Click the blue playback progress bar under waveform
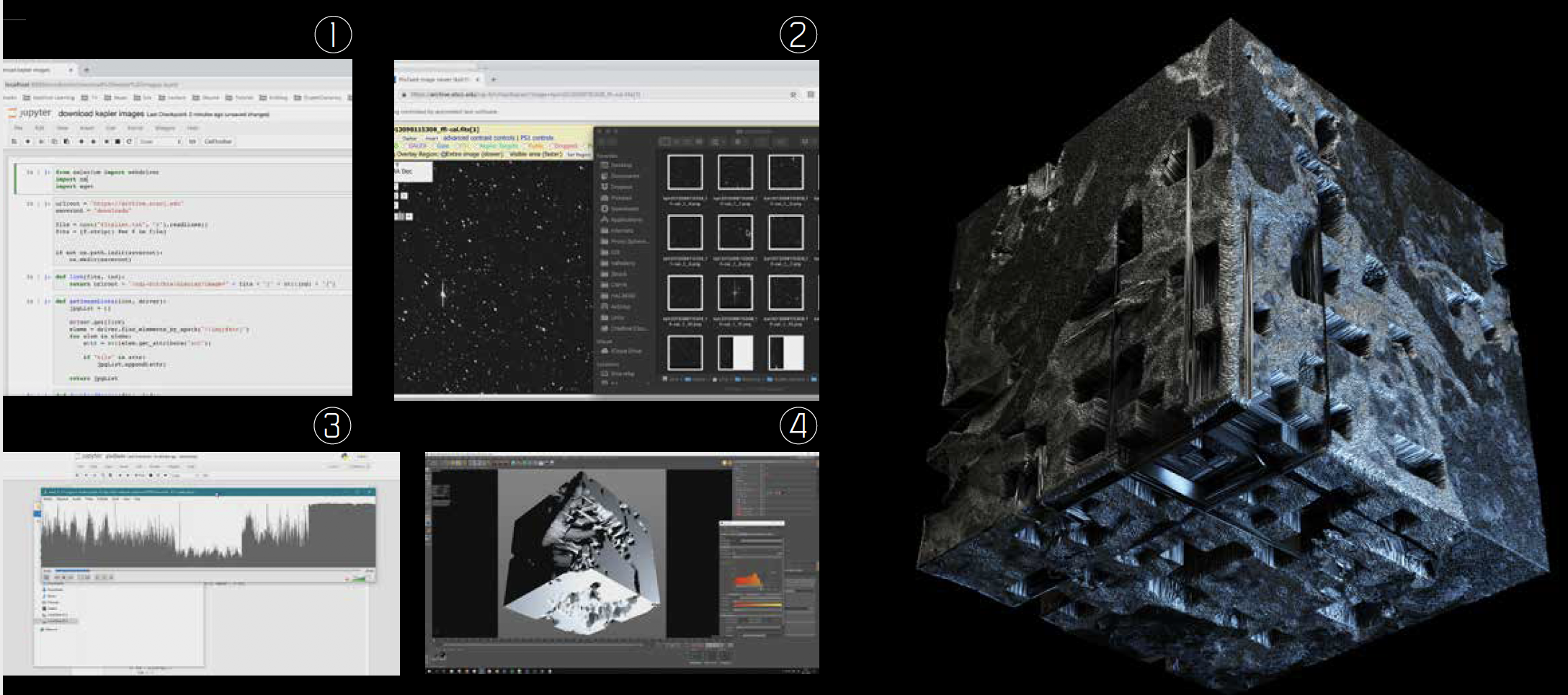This screenshot has width=1568, height=695. pos(72,570)
